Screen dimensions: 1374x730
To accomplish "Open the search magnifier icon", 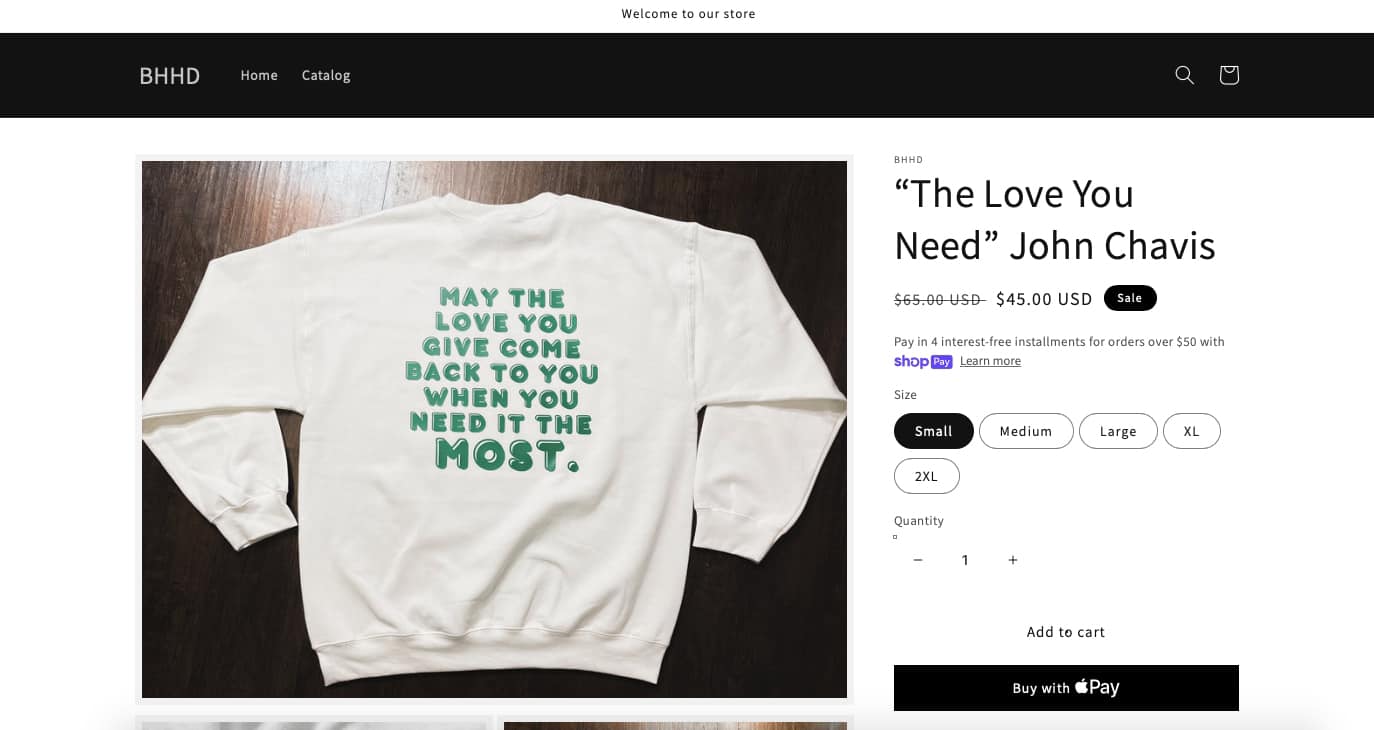I will click(x=1184, y=75).
